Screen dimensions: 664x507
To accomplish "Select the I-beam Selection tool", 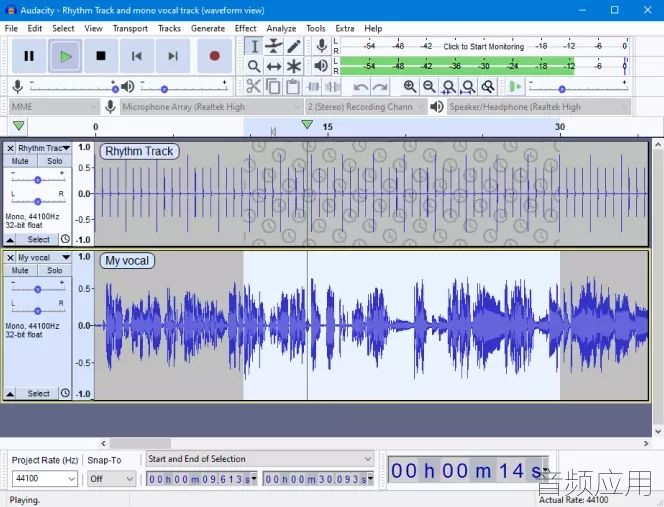I will coord(254,46).
